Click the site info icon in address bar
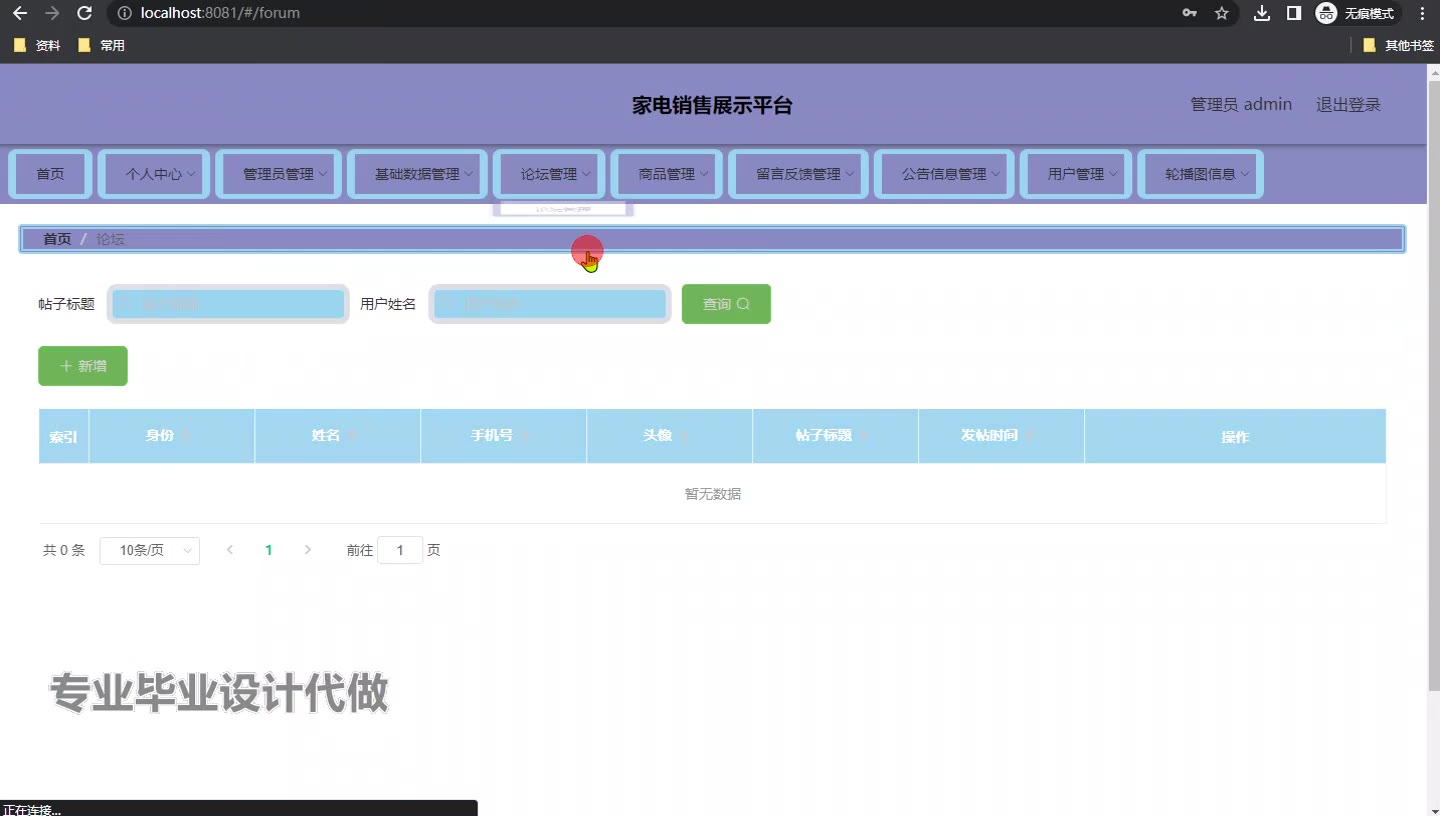The height and width of the screenshot is (816, 1440). [124, 13]
